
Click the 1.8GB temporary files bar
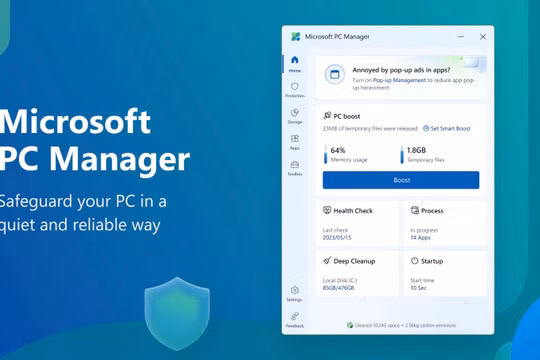(x=402, y=154)
